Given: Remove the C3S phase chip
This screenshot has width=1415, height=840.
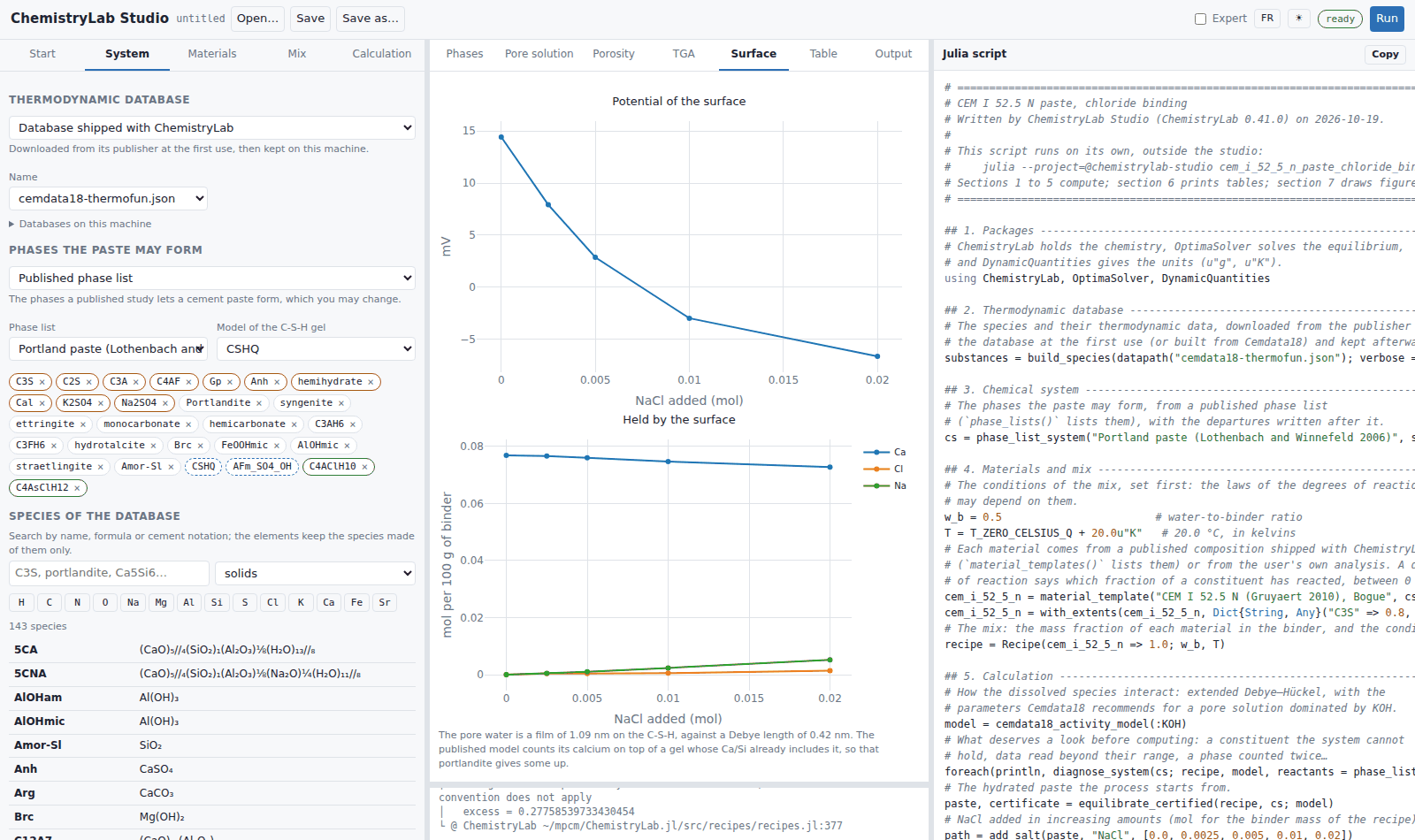Looking at the screenshot, I should (x=42, y=382).
